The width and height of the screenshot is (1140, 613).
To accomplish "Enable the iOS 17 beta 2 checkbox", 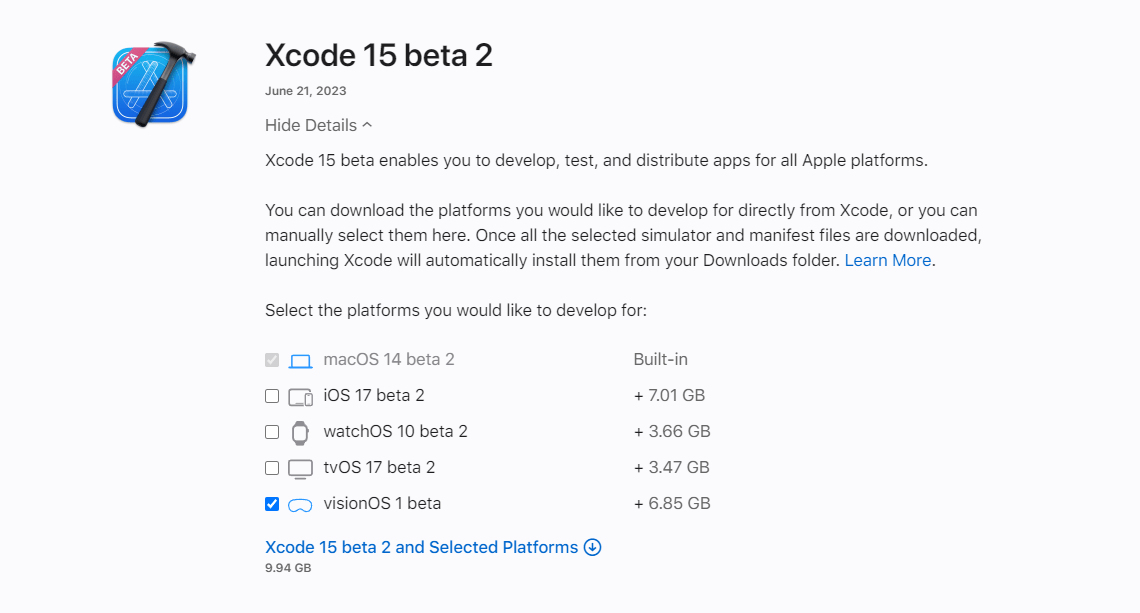I will pos(272,396).
